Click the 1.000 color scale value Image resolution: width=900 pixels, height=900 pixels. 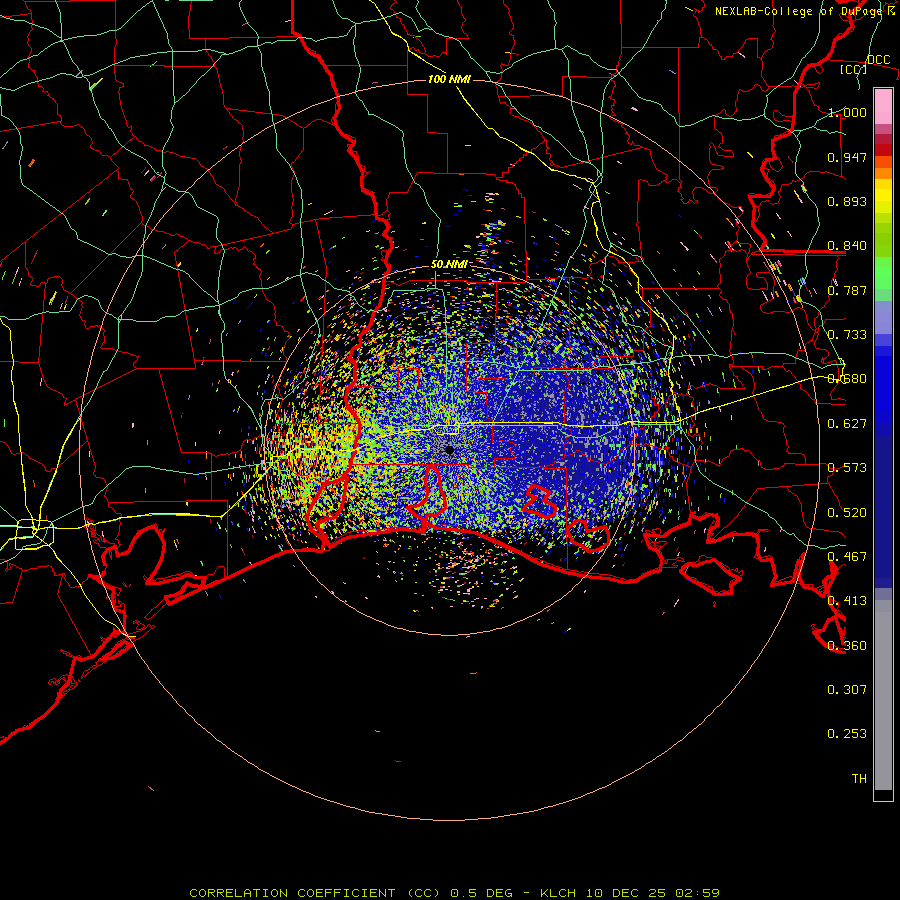point(847,112)
